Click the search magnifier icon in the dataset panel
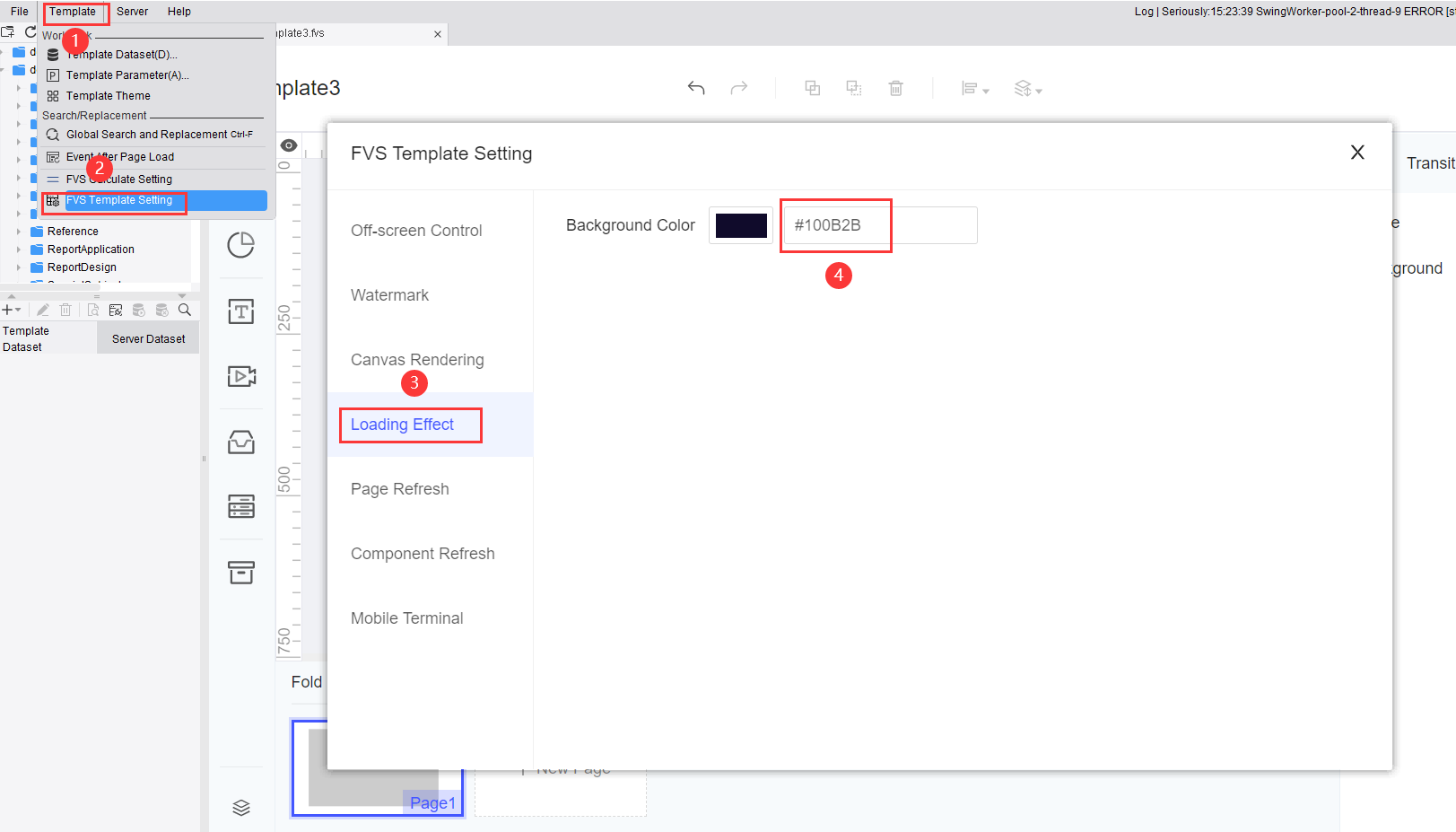The height and width of the screenshot is (832, 1456). click(x=185, y=309)
